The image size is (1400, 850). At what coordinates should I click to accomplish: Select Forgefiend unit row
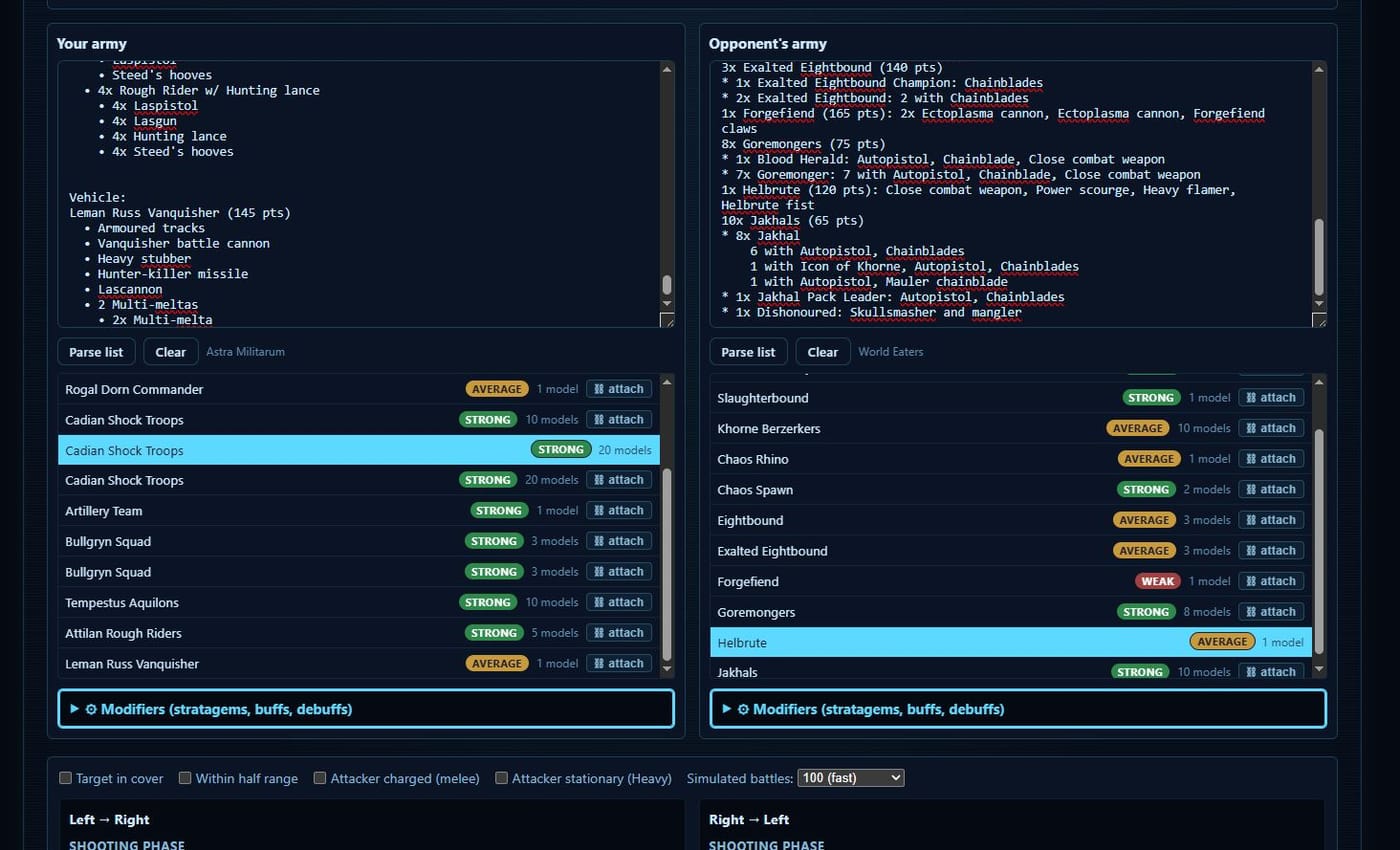click(x=1011, y=581)
